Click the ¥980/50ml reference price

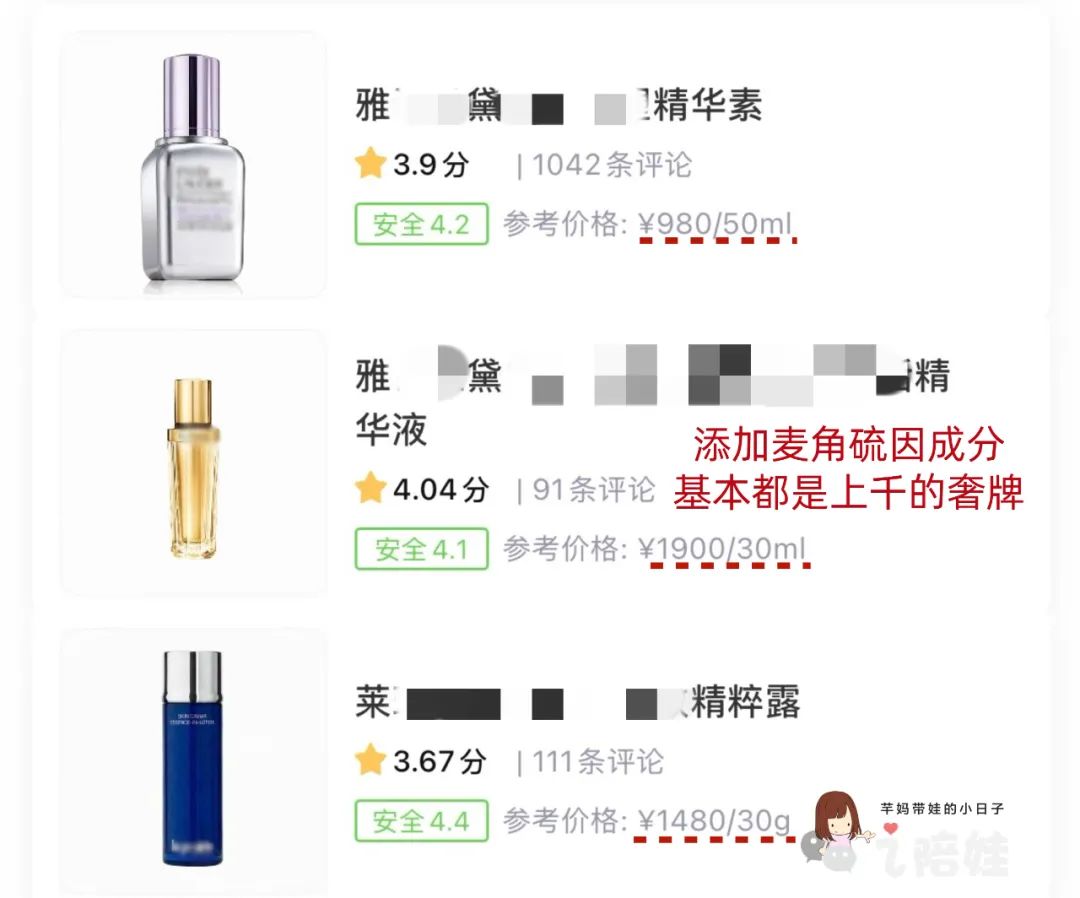point(716,224)
